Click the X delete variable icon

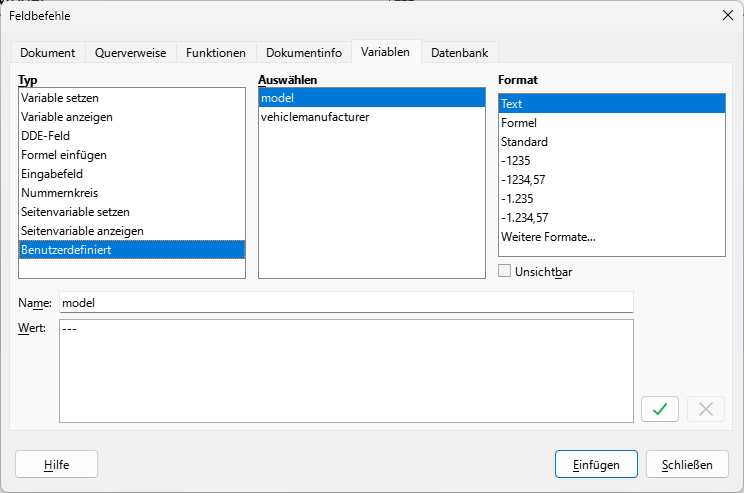pos(705,408)
